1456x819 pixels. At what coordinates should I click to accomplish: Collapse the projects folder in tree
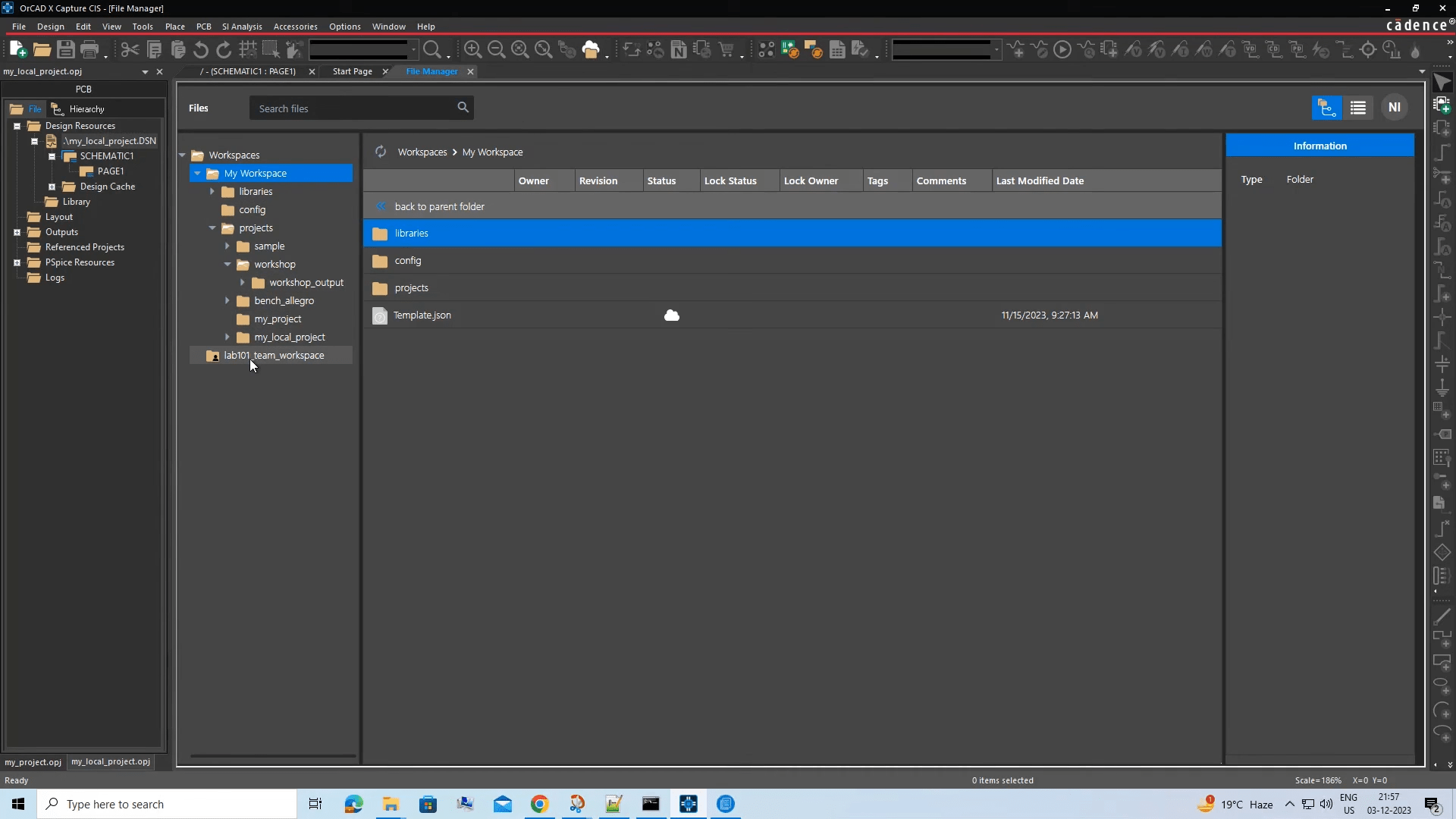(212, 227)
